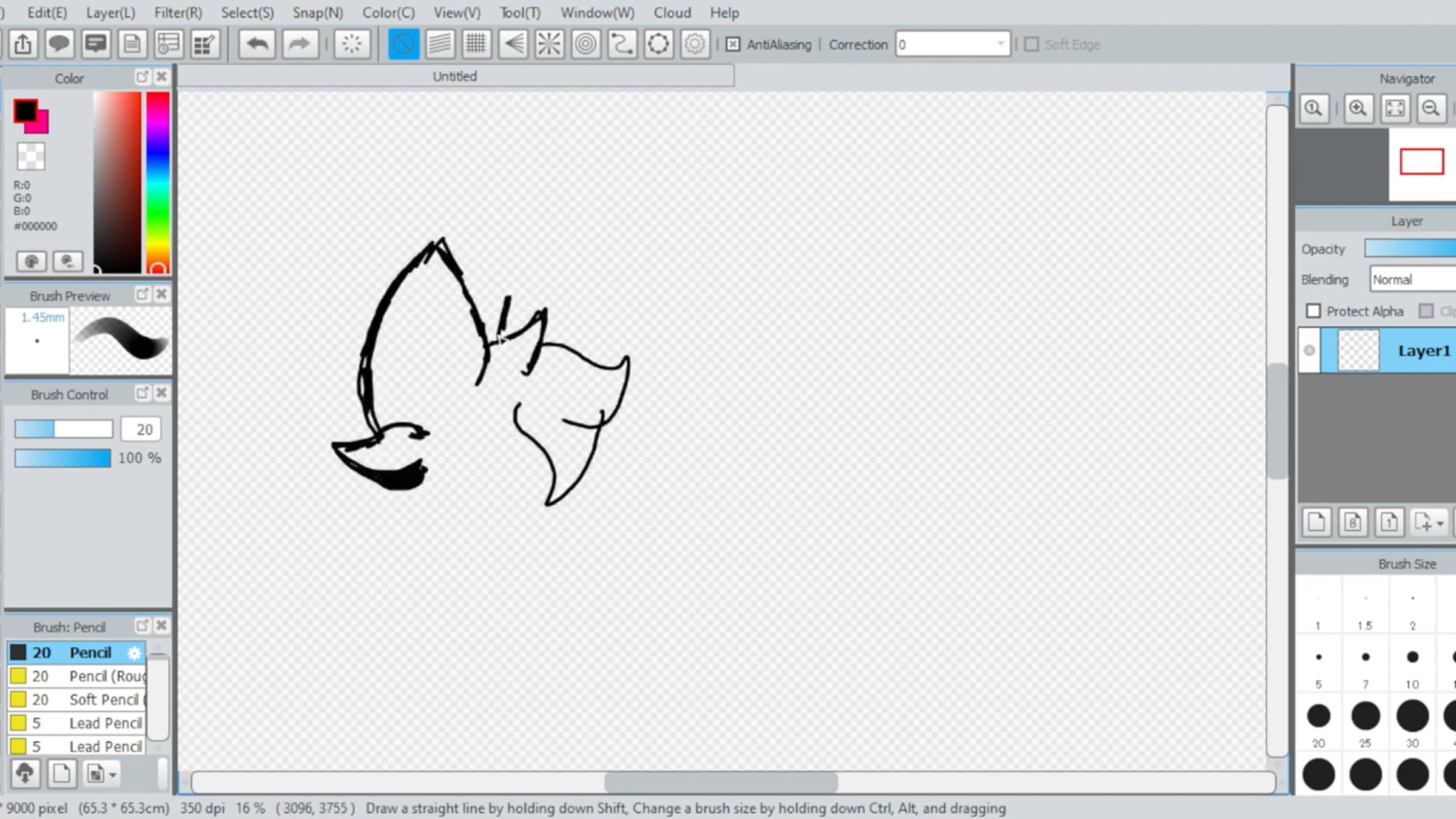Image resolution: width=1456 pixels, height=819 pixels.
Task: Select the curve snap icon
Action: tap(622, 44)
